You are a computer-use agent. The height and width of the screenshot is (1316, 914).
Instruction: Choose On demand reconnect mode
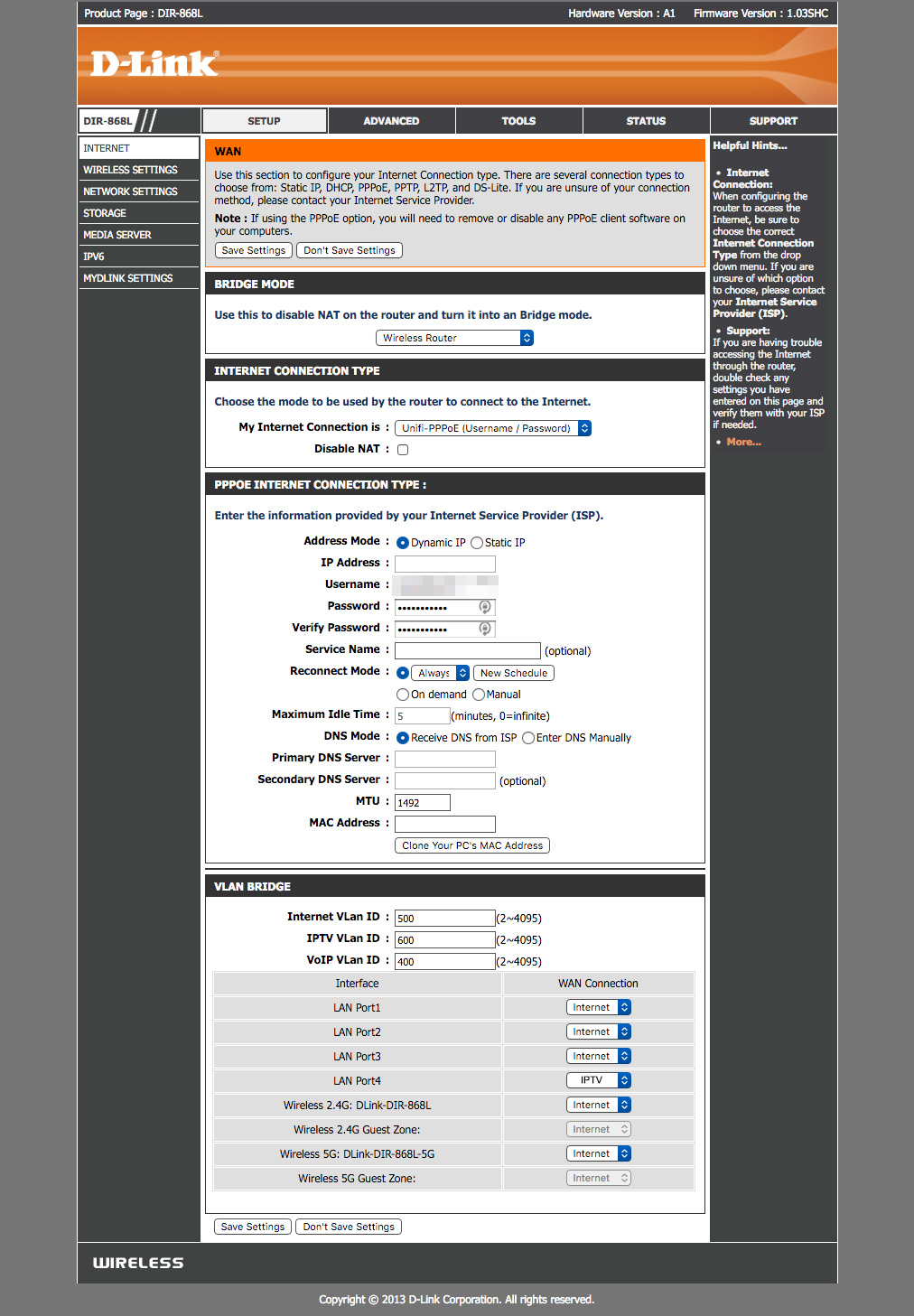403,695
